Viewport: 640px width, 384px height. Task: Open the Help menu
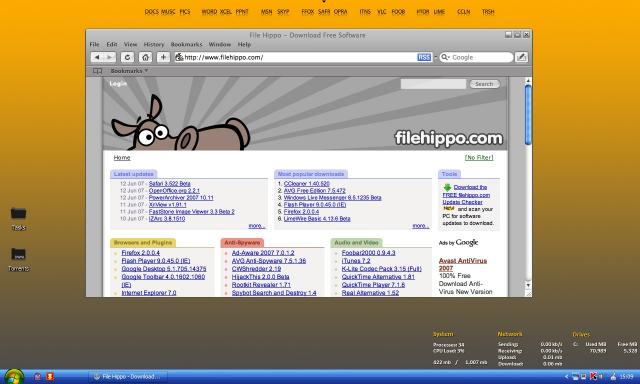244,44
